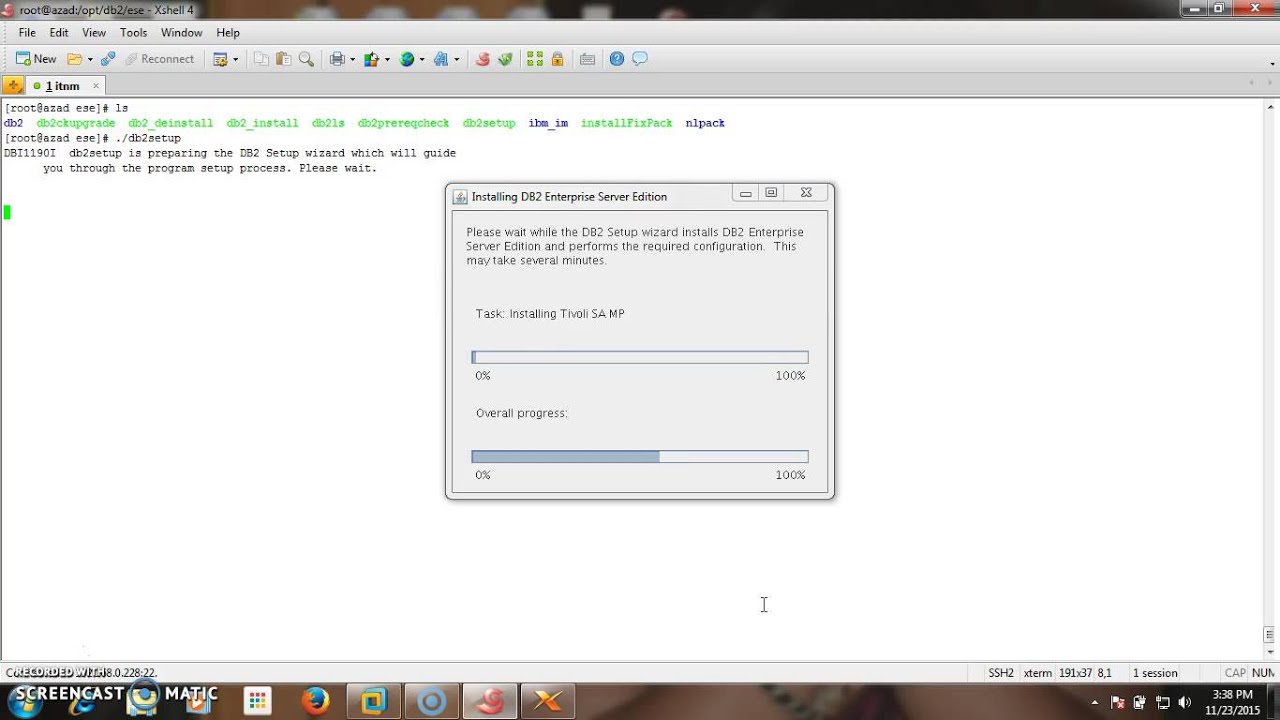The image size is (1280, 720).
Task: Click the 'SSH2' status bar entry
Action: coord(1001,673)
